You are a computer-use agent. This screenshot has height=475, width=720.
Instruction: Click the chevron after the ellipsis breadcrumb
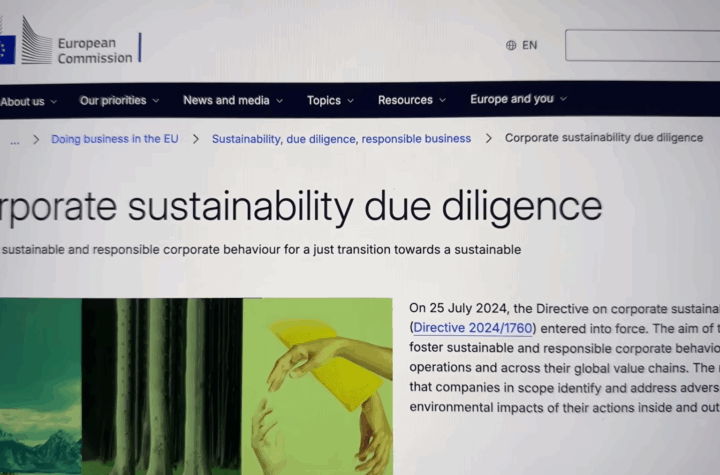pos(36,139)
